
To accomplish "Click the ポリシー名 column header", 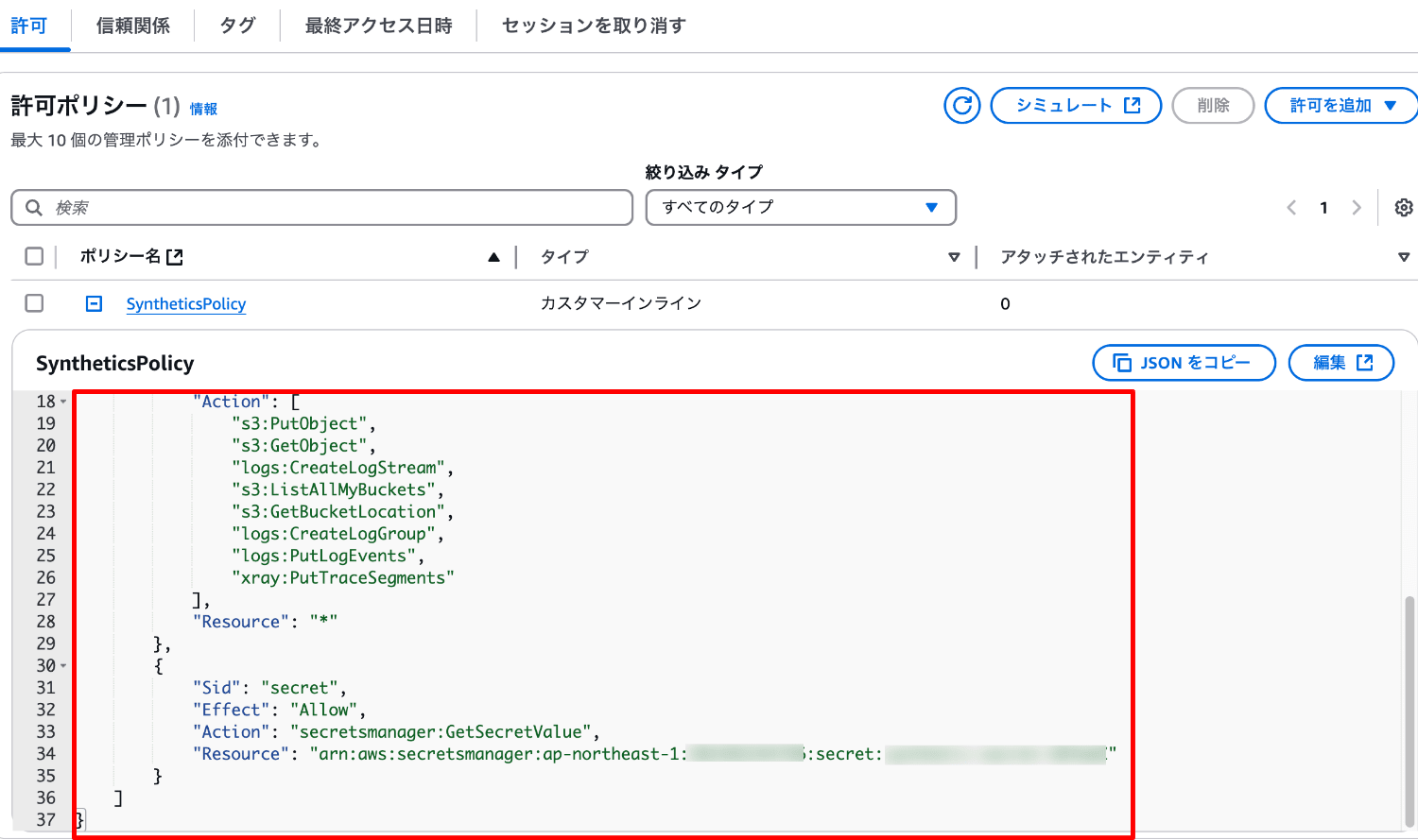I will coord(120,256).
